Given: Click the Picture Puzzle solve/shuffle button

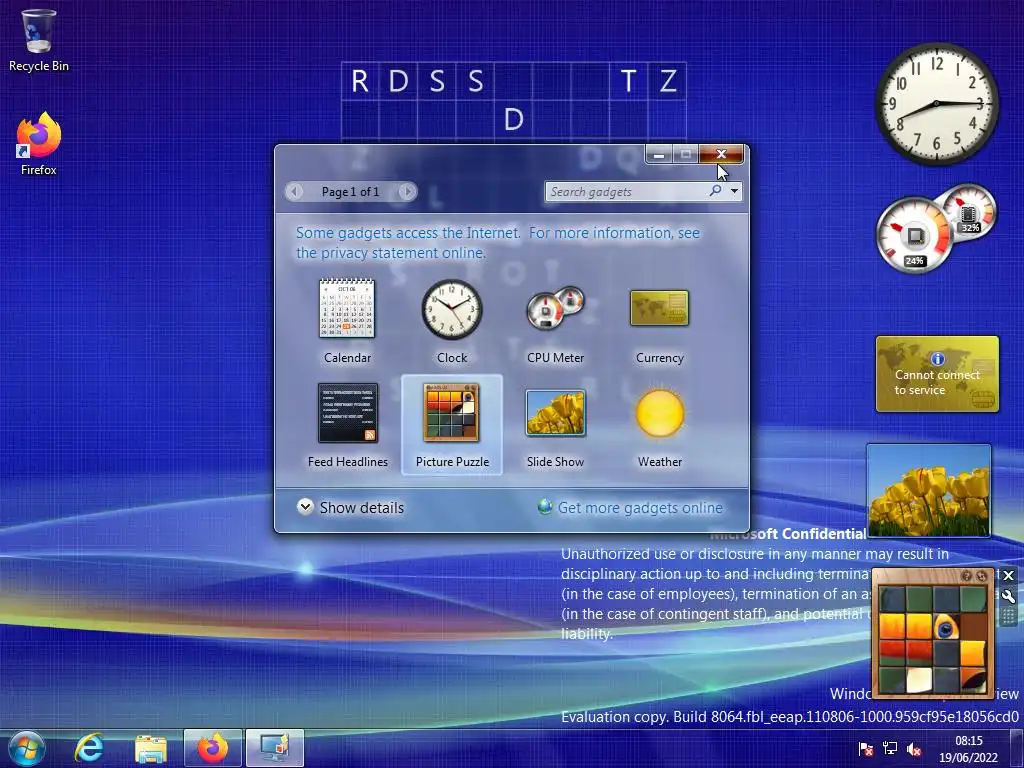Looking at the screenshot, I should pyautogui.click(x=982, y=575).
